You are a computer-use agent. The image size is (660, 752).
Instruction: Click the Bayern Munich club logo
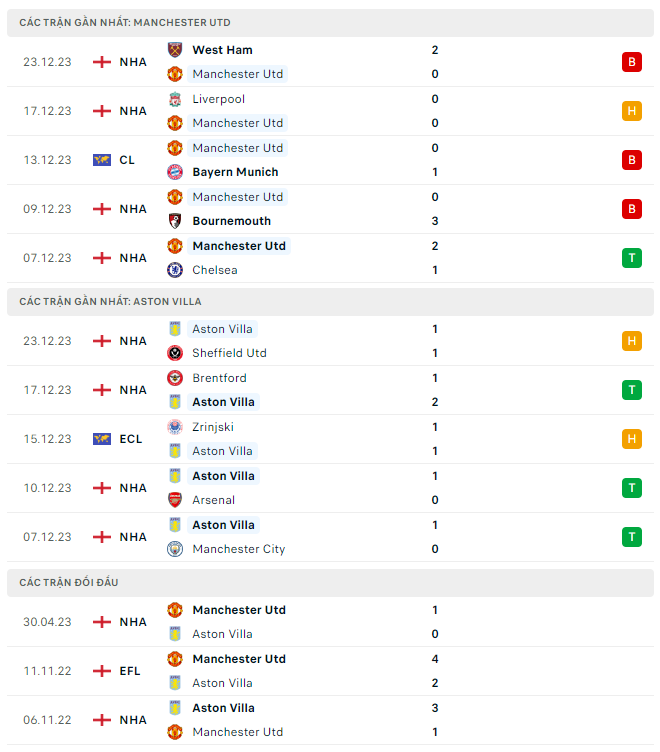(175, 172)
